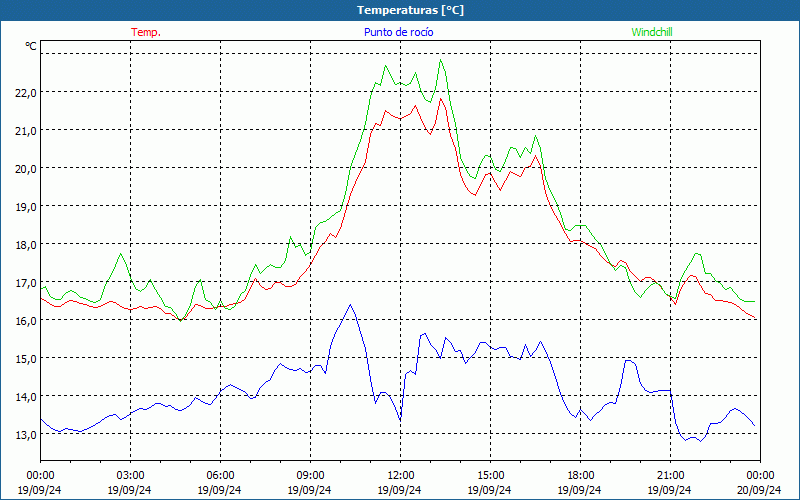The image size is (800, 500).
Task: Select the red 'Temp.' legend label
Action: (x=146, y=32)
